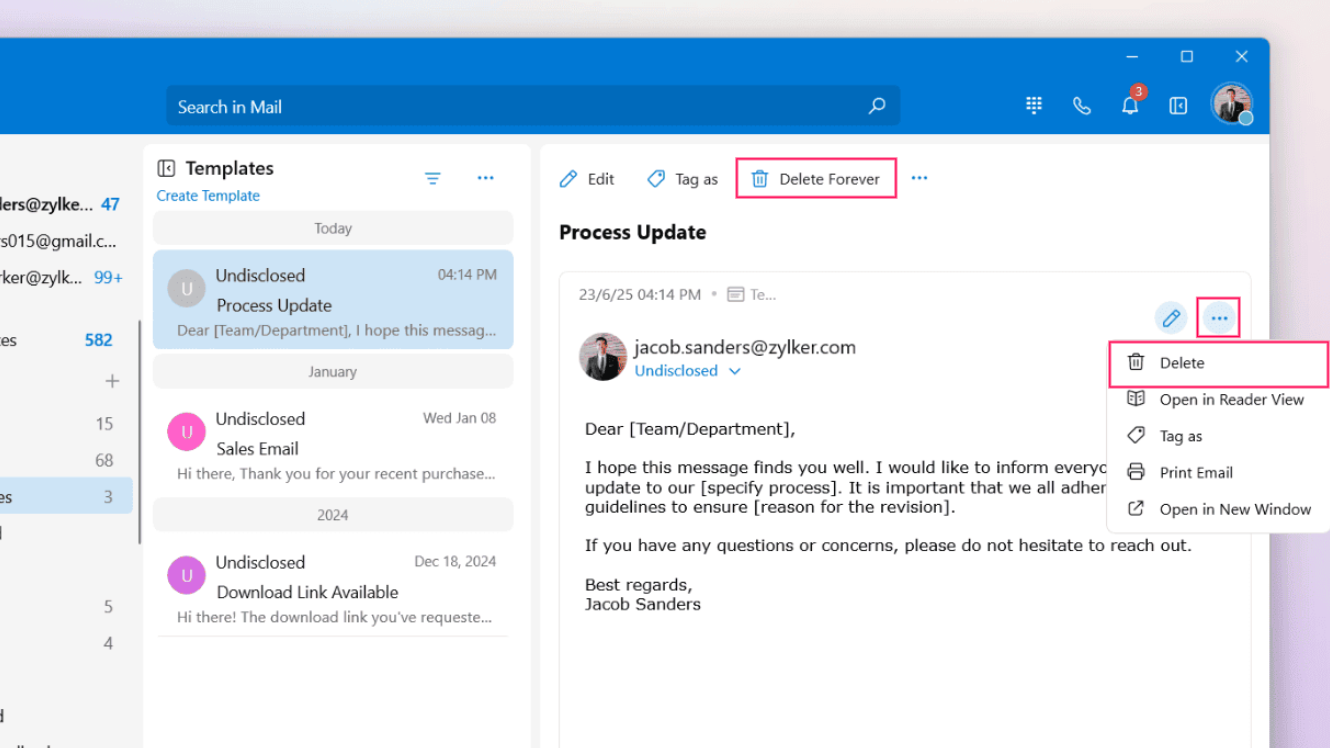Select the sidebar account showing 47 unread
The image size is (1330, 748).
click(x=66, y=204)
